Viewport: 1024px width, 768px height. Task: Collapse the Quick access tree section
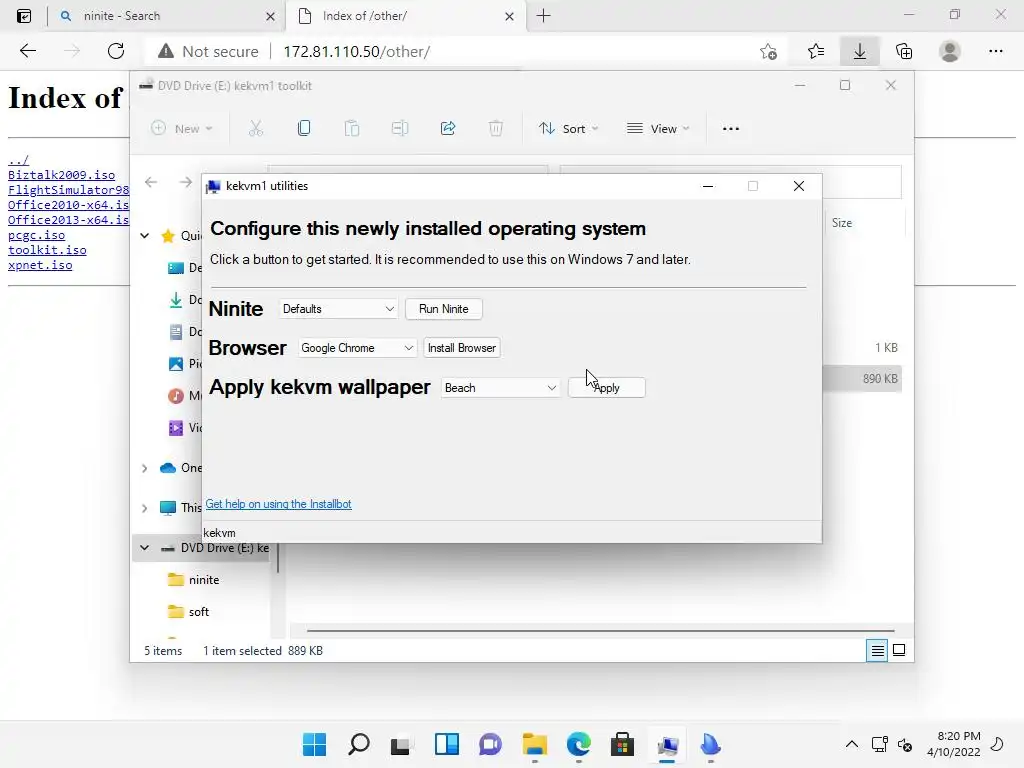(x=145, y=236)
